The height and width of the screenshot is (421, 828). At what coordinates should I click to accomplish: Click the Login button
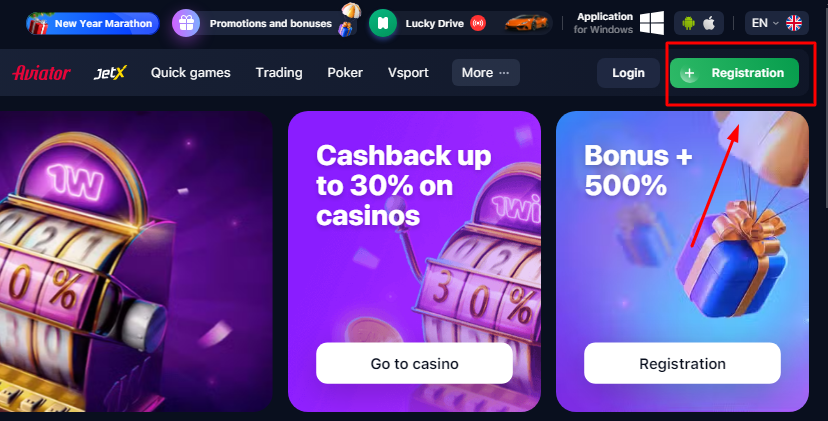point(628,73)
